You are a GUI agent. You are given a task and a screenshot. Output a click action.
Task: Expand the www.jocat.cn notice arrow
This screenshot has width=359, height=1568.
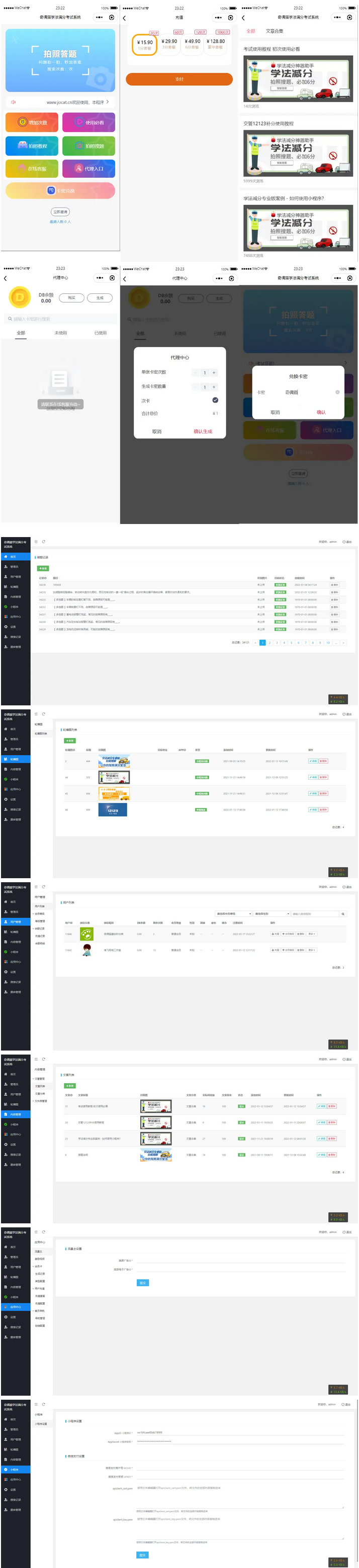point(108,102)
